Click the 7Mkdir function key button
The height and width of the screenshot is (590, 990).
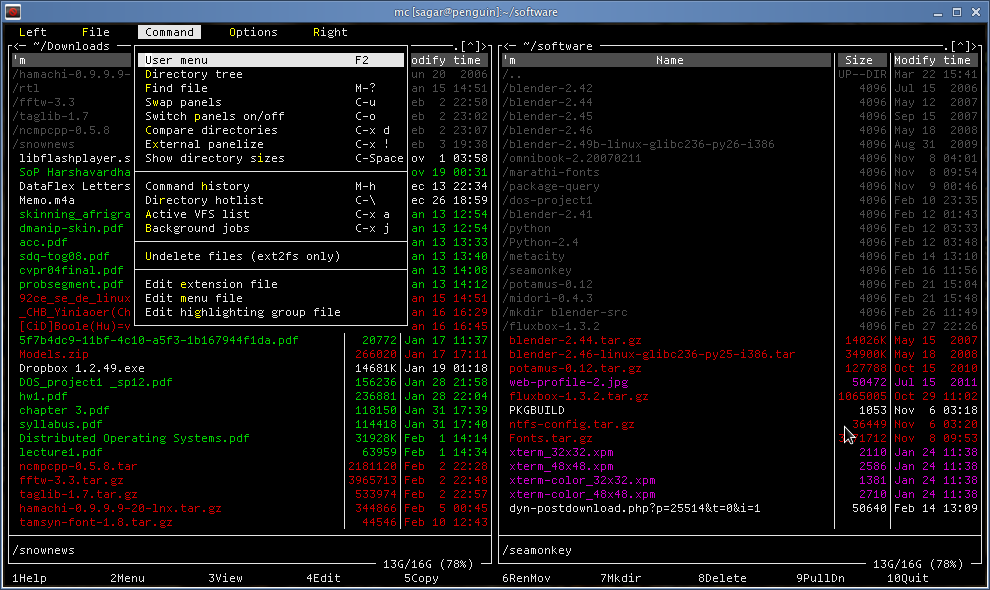point(621,578)
